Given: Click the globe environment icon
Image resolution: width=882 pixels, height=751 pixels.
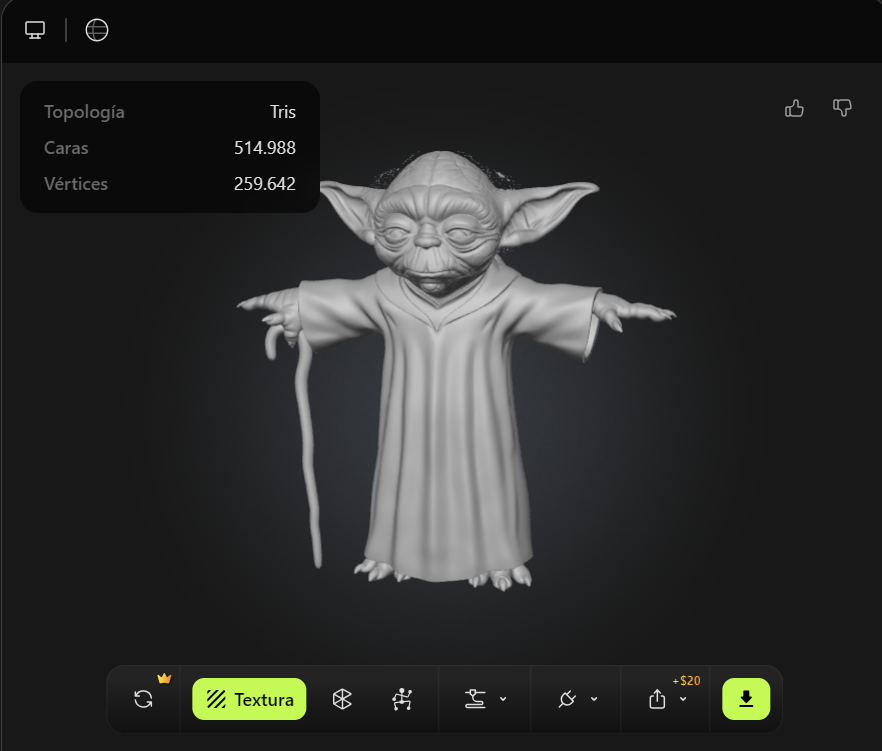Looking at the screenshot, I should (97, 30).
